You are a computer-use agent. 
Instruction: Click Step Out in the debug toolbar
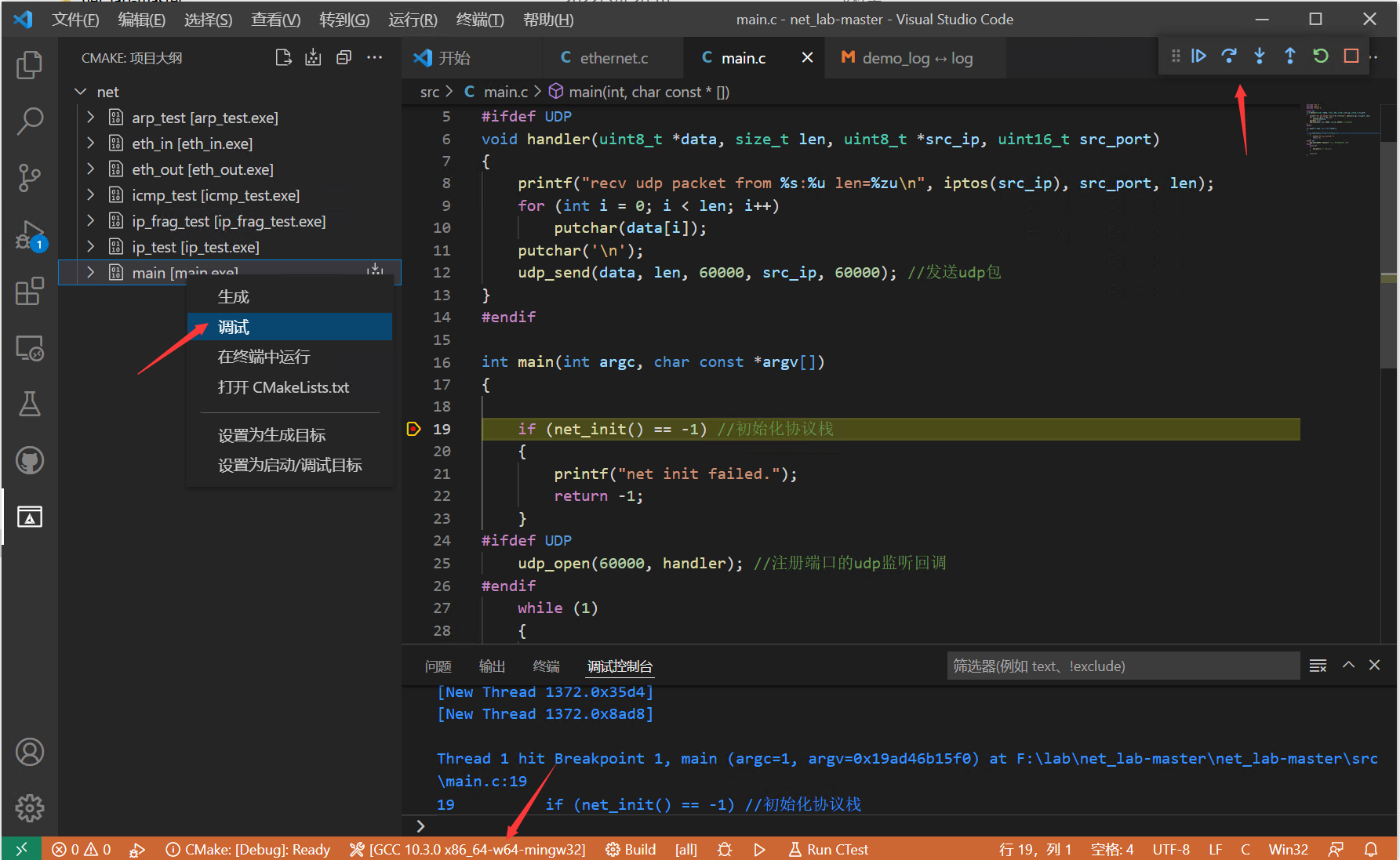[1290, 56]
